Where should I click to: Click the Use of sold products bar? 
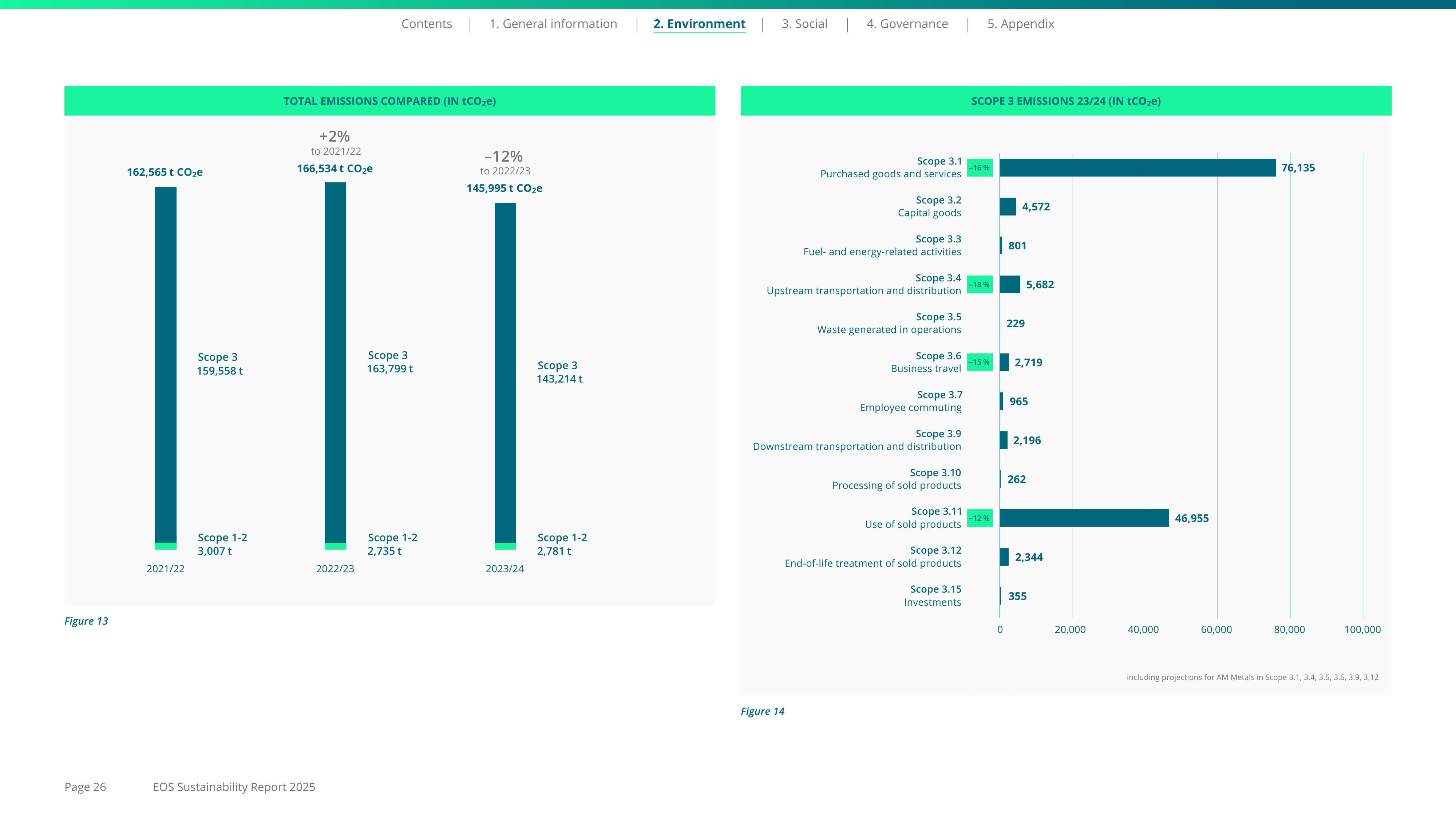[1084, 518]
